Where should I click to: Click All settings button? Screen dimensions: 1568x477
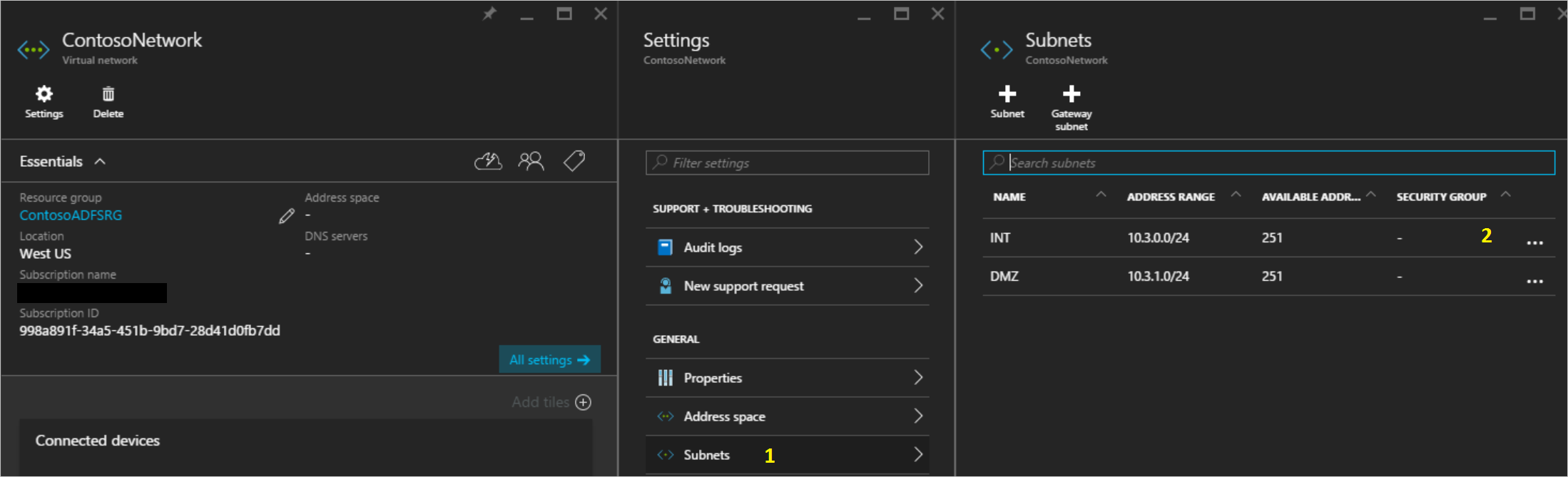point(550,359)
